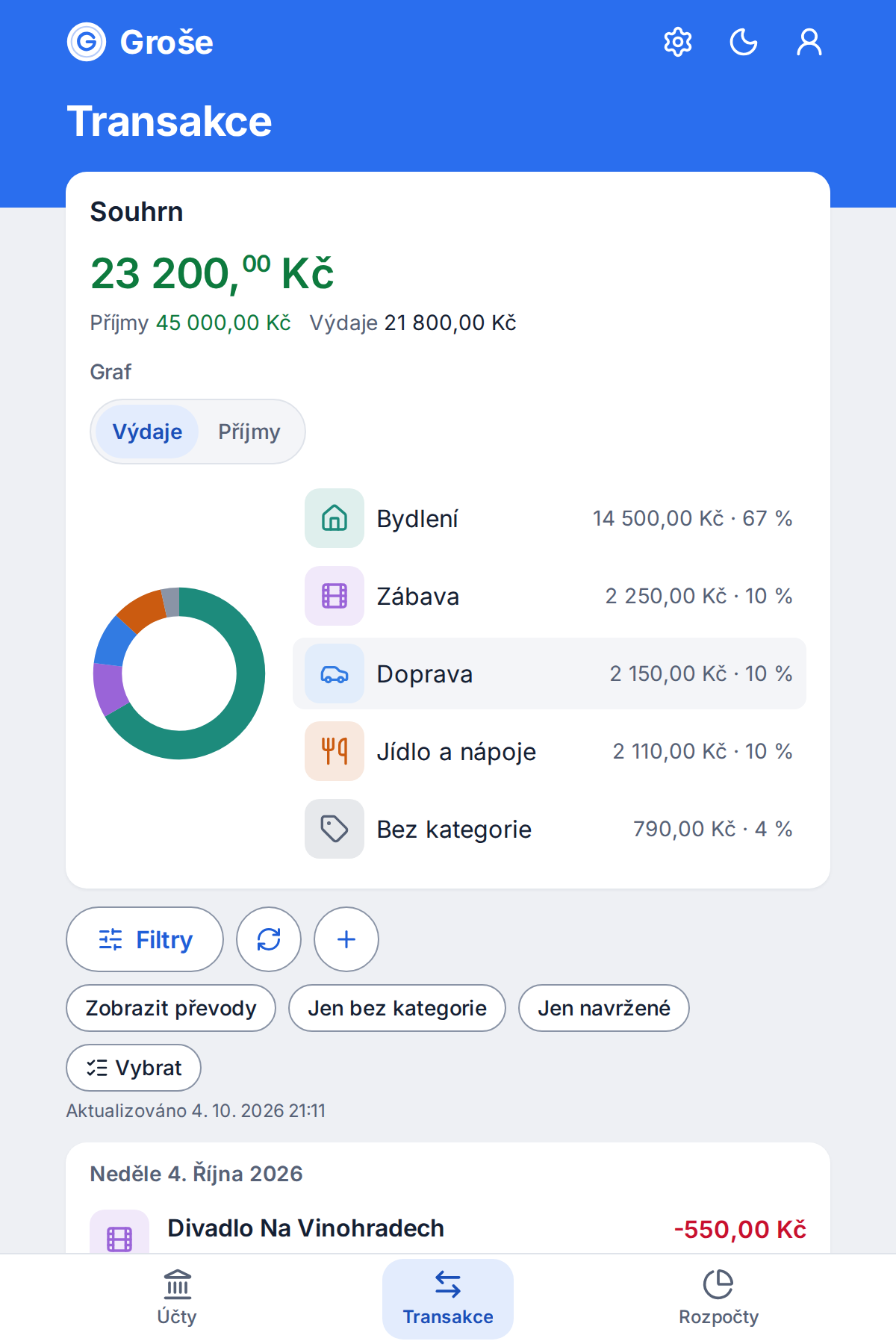Click the Výdaje total 21 800,00 Kč
Viewport: 896px width, 1344px height.
pyautogui.click(x=450, y=323)
